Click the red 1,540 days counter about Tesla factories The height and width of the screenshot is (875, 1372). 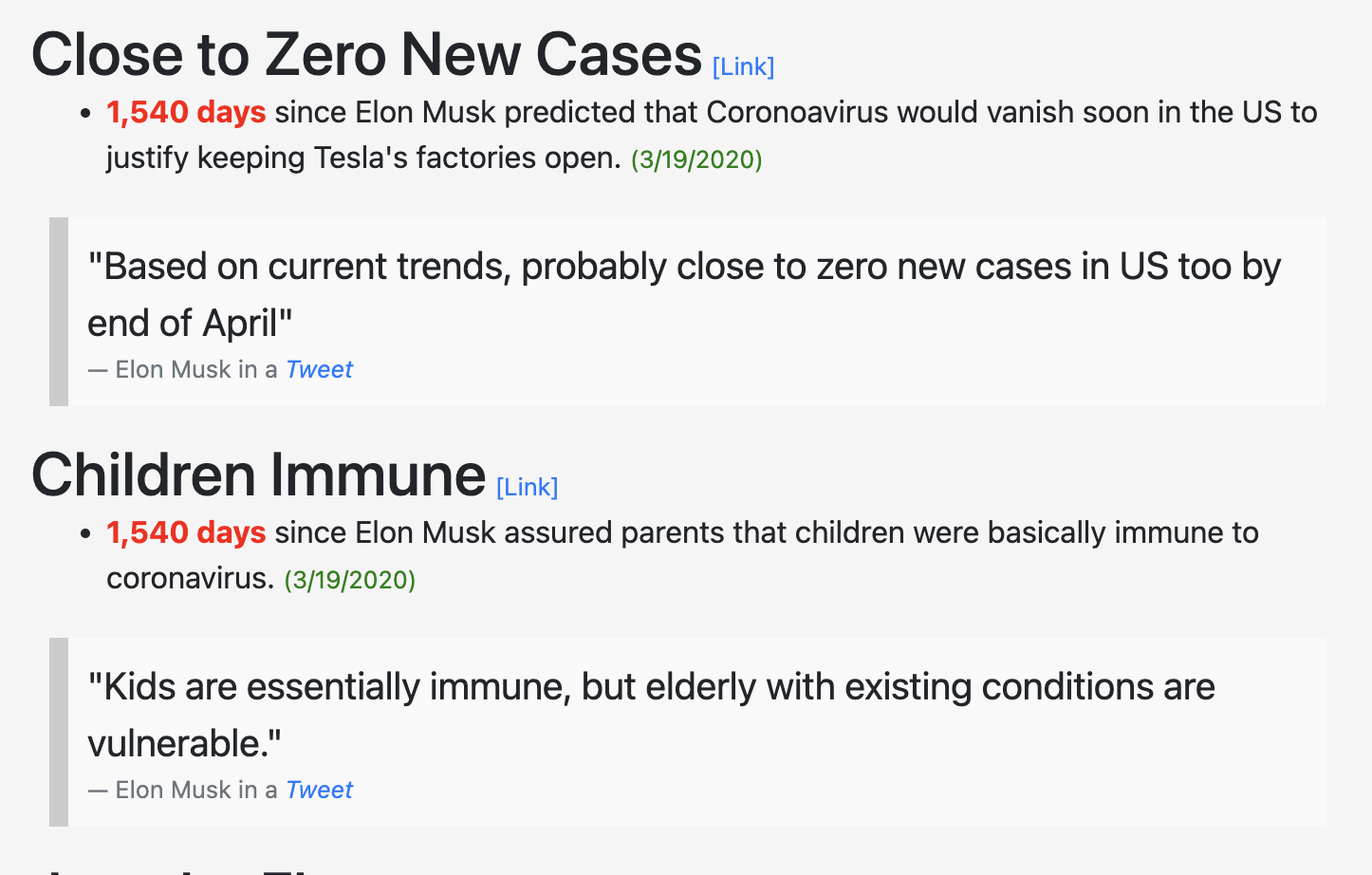[186, 112]
